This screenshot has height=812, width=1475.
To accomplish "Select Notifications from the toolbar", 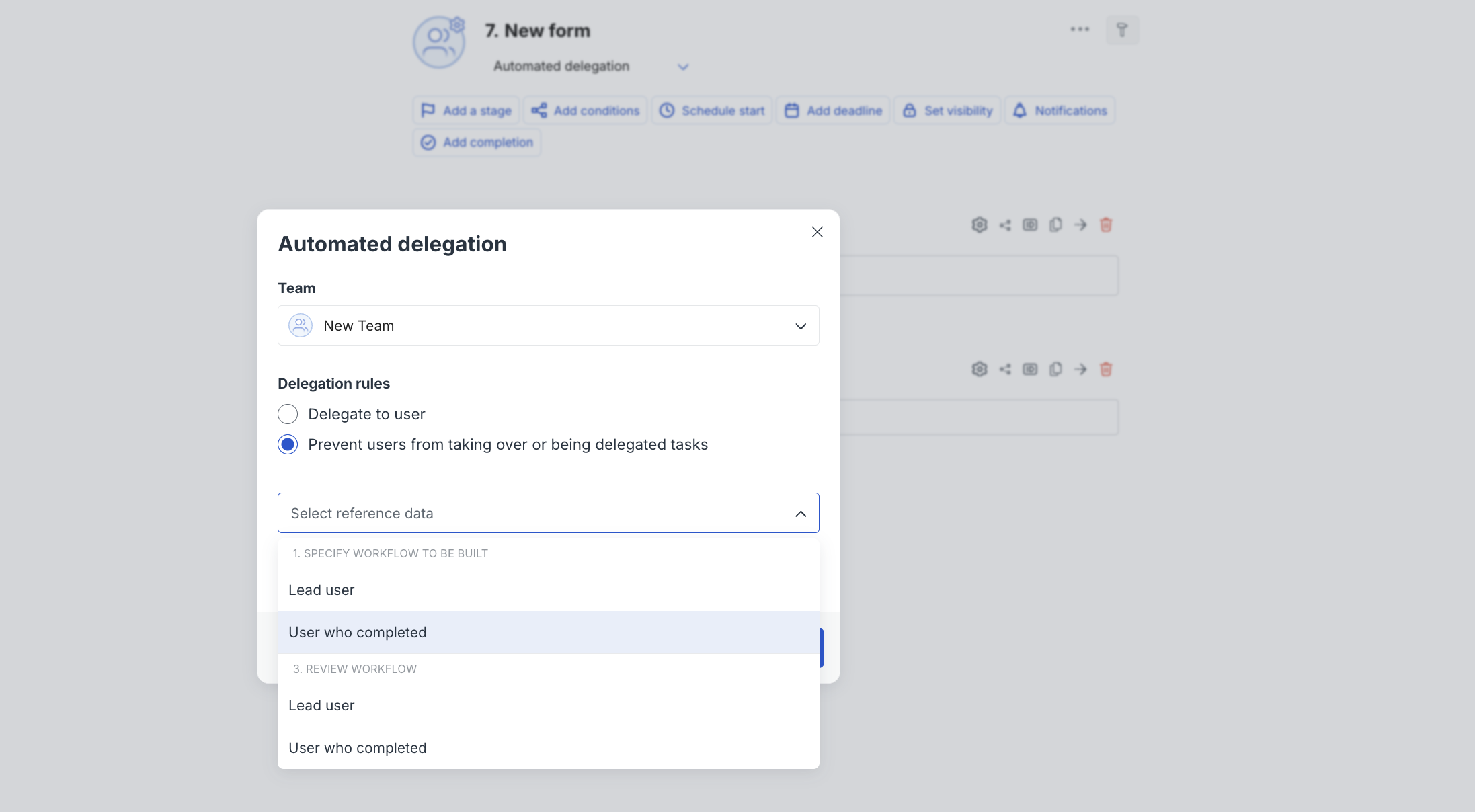I will [x=1060, y=110].
